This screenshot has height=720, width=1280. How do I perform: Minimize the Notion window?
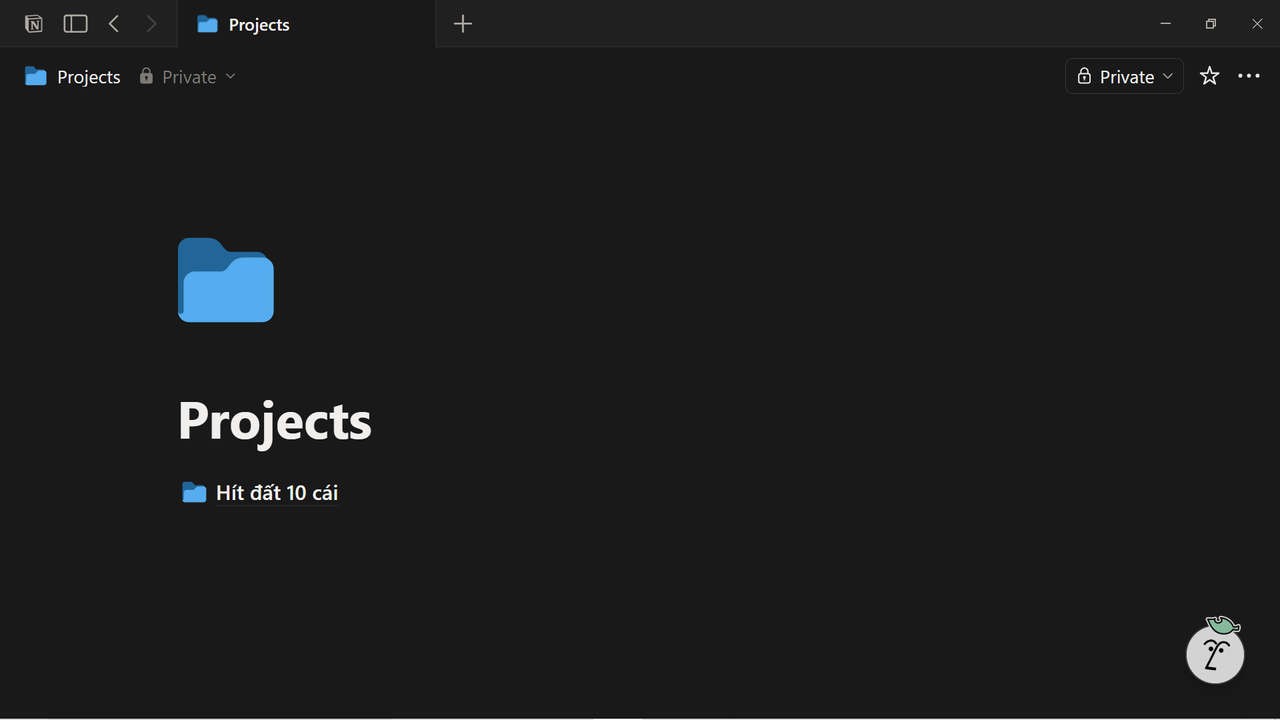[x=1165, y=24]
